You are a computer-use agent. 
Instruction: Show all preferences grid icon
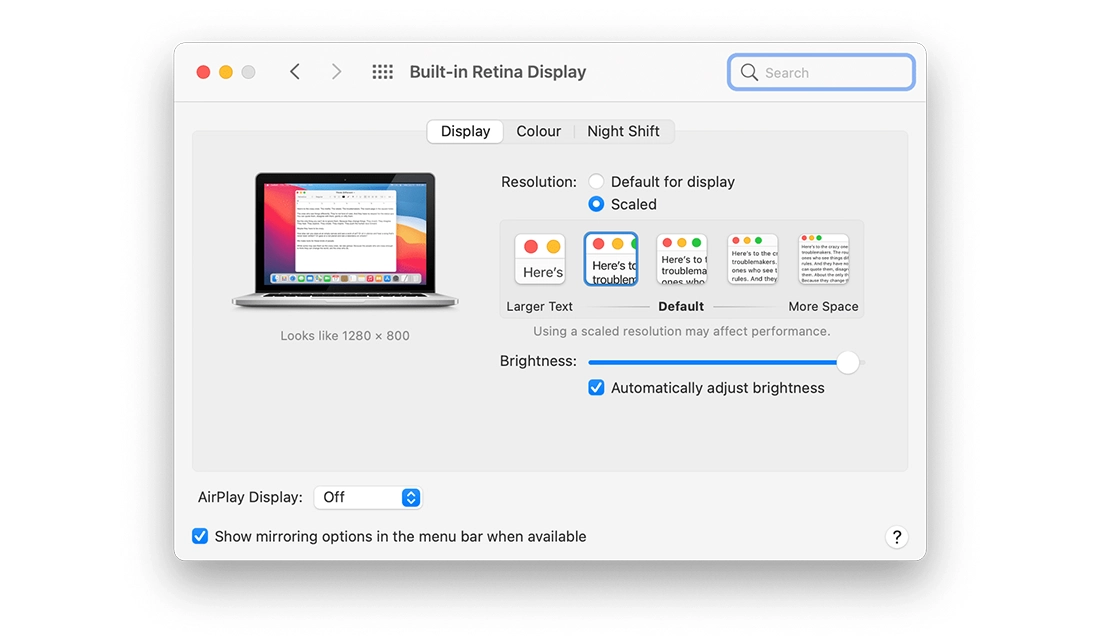coord(382,72)
